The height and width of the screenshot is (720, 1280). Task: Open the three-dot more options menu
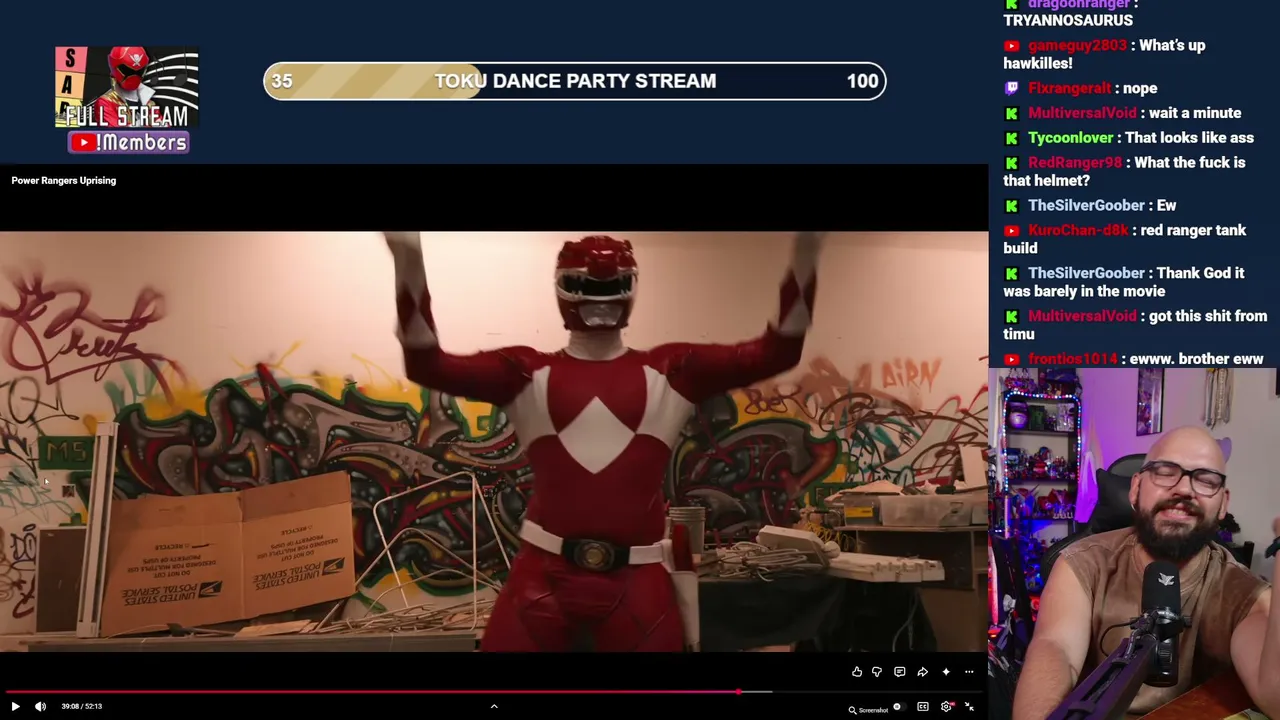pyautogui.click(x=969, y=672)
